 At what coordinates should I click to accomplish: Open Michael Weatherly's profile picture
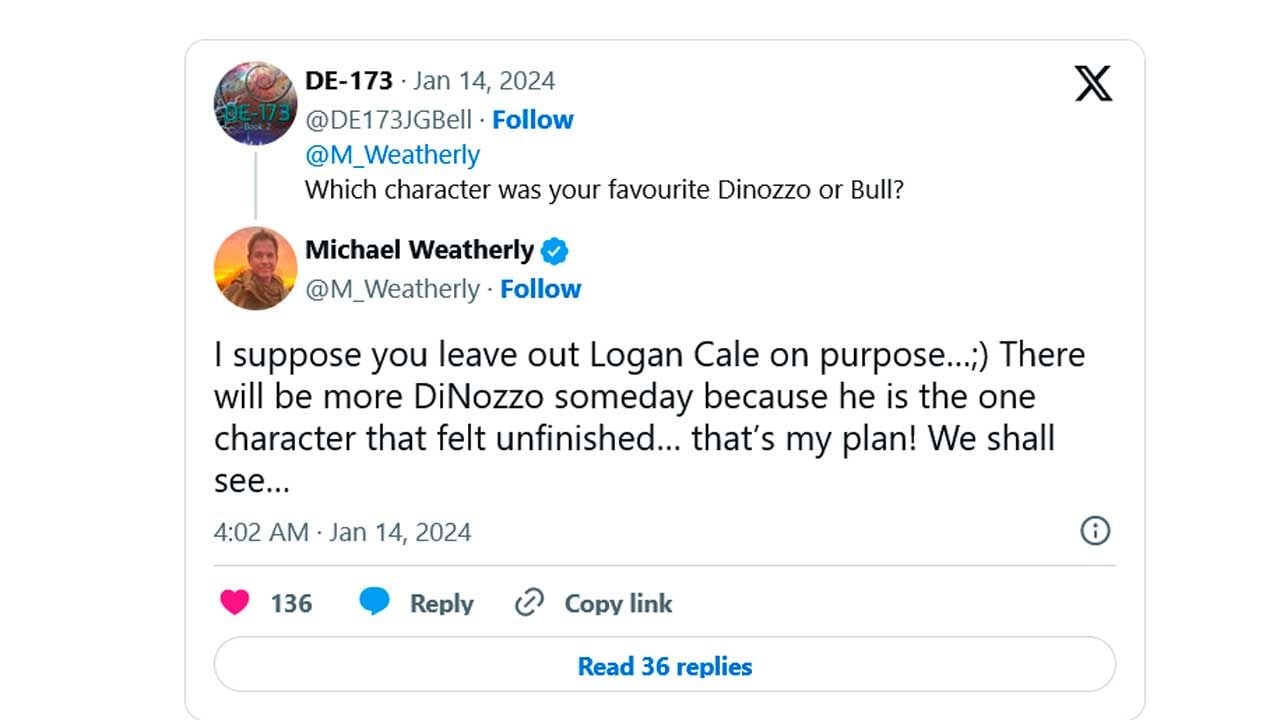pos(256,268)
